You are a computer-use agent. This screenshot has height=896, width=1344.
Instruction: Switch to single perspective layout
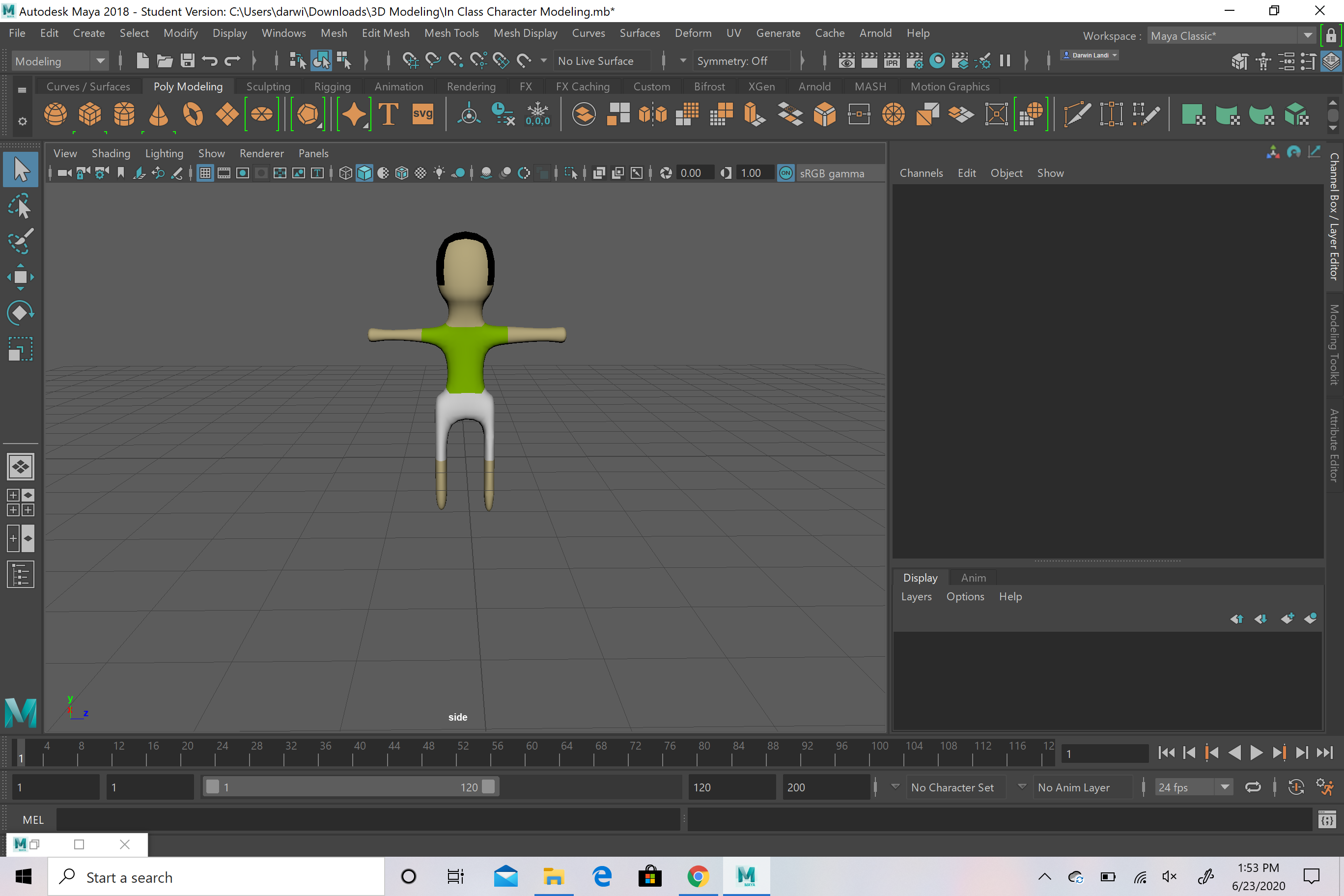click(x=21, y=467)
